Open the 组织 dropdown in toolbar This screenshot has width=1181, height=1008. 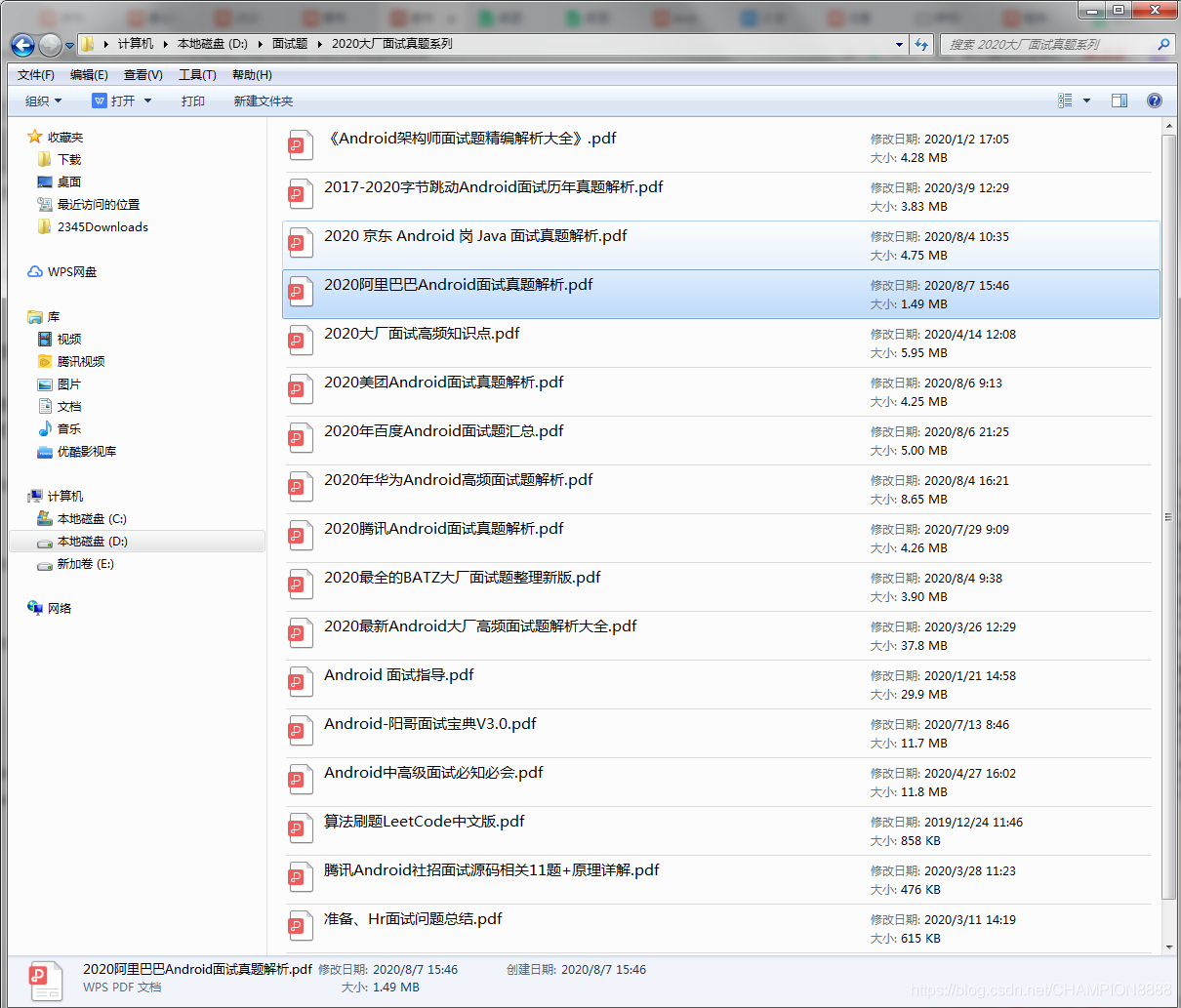point(44,101)
